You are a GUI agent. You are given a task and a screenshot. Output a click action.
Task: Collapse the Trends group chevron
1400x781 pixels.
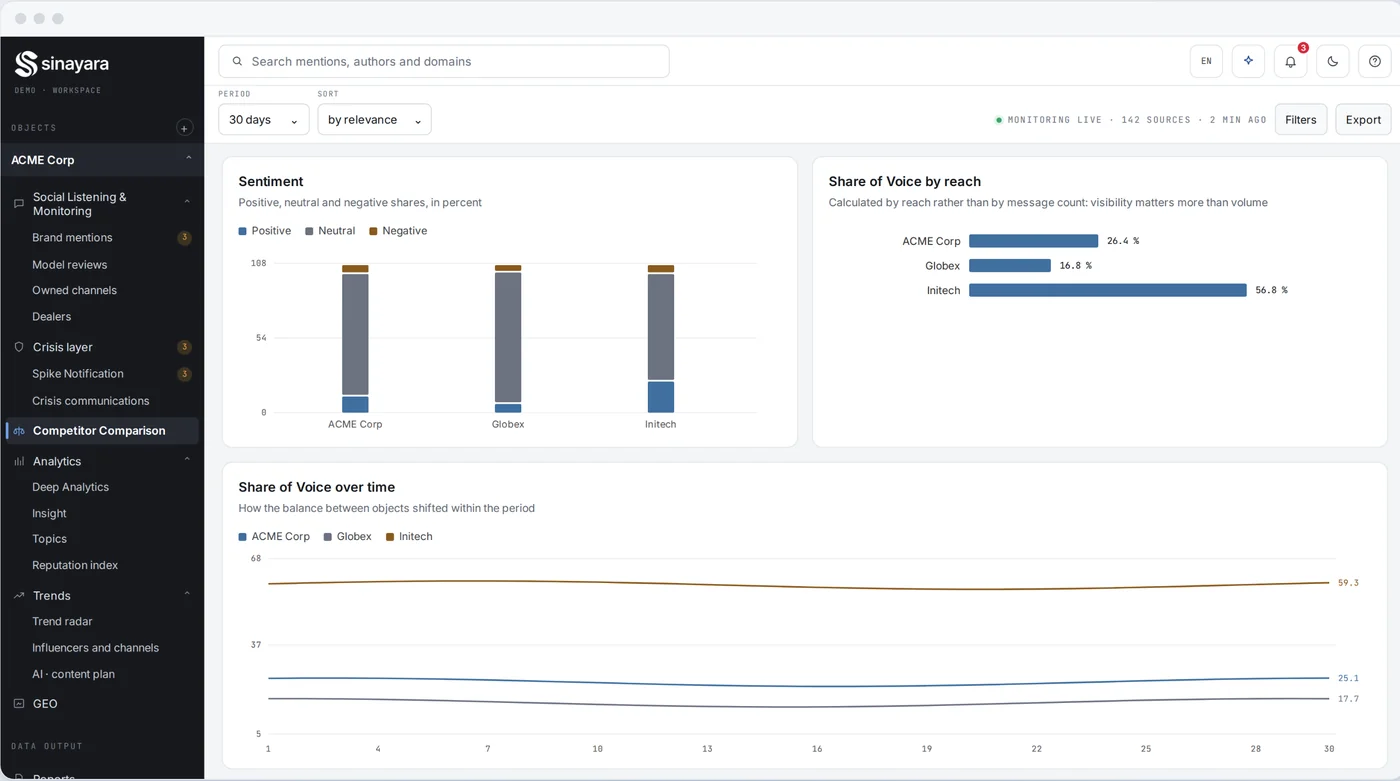click(x=187, y=594)
